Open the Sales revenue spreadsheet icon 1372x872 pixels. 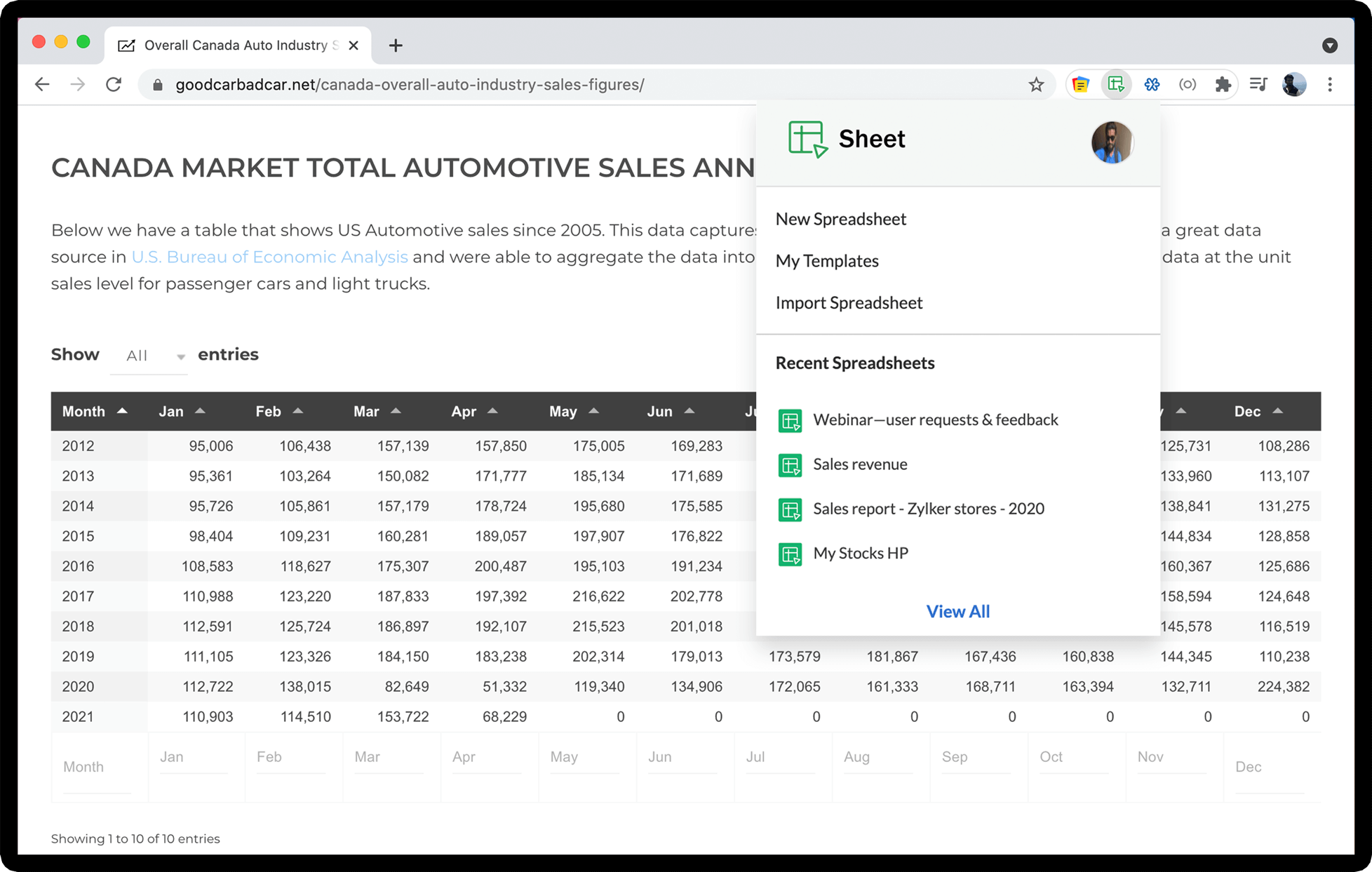tap(791, 464)
